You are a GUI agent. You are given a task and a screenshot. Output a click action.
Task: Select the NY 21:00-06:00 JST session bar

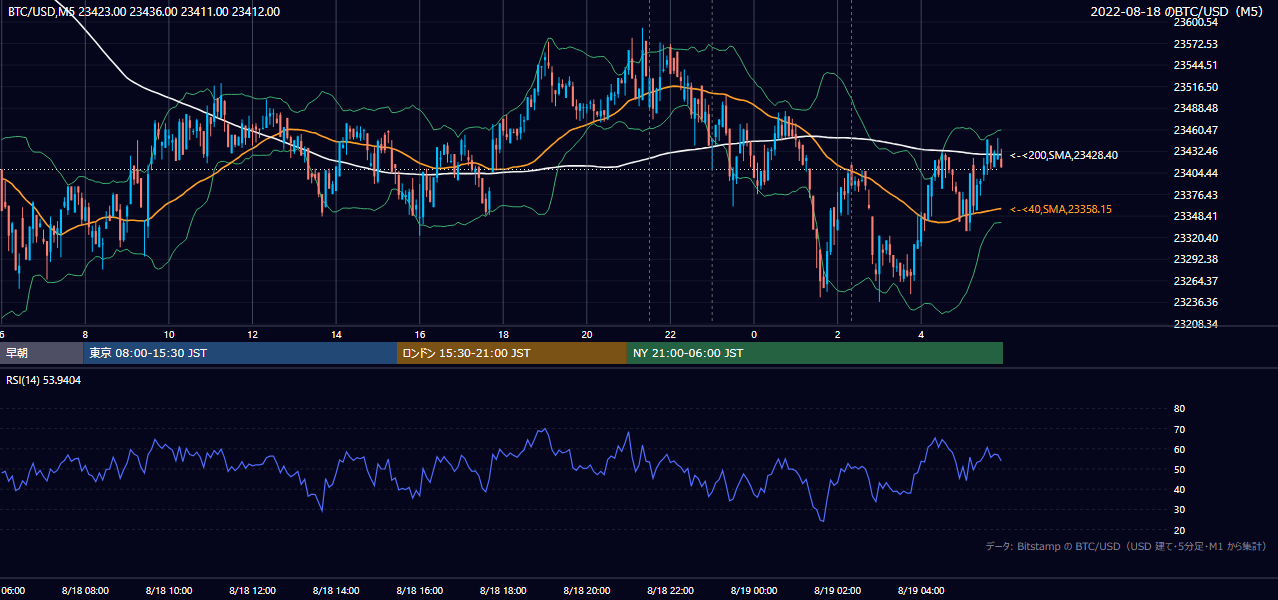815,353
